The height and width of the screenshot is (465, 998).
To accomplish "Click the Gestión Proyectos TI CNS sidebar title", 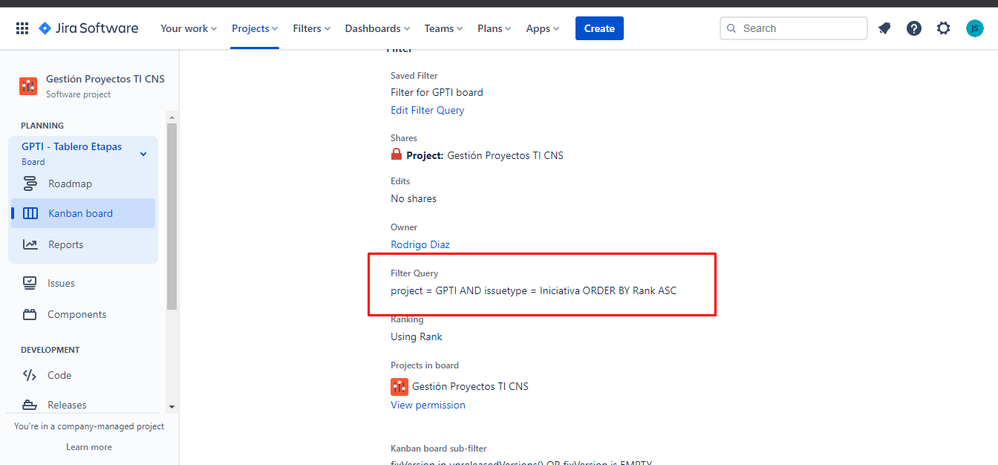I will point(105,80).
